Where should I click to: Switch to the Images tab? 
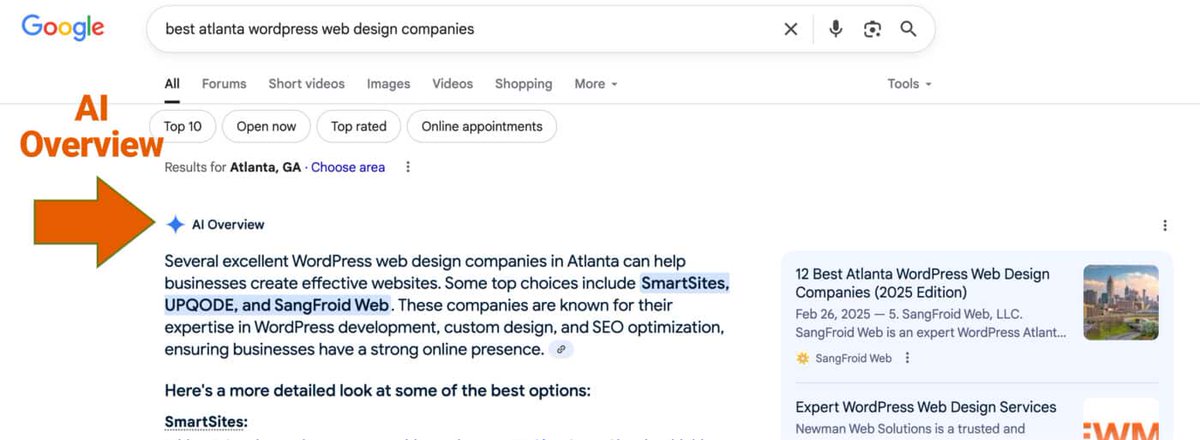[x=388, y=84]
